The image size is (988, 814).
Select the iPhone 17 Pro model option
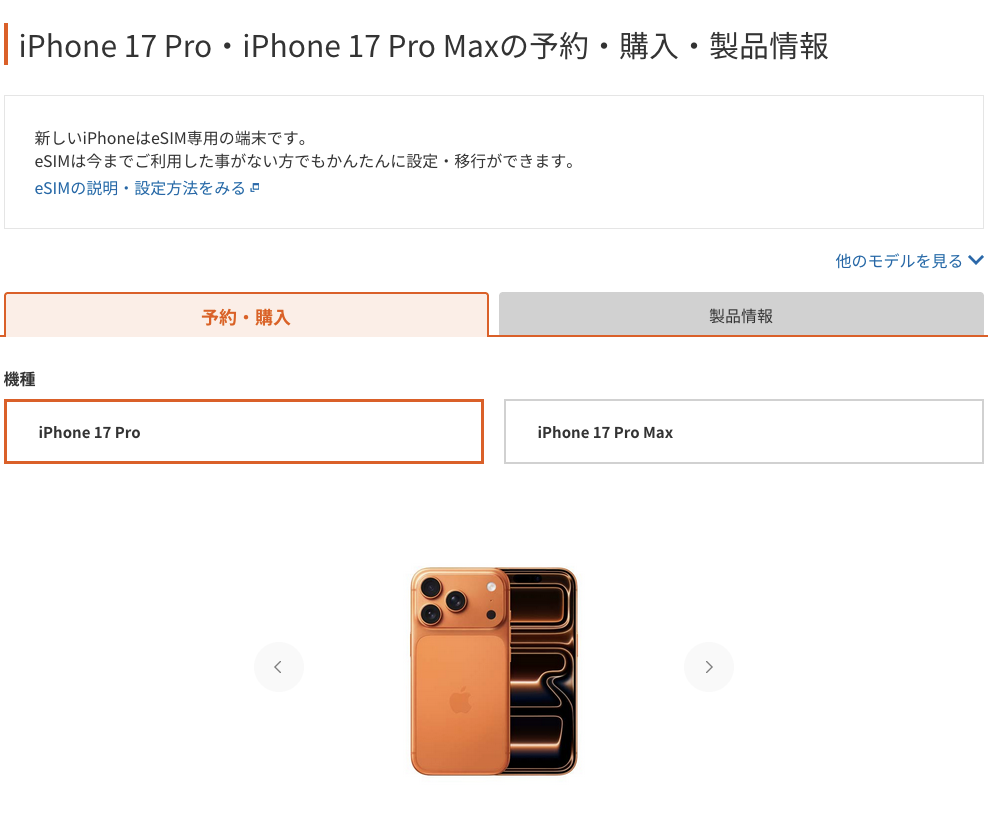pyautogui.click(x=244, y=432)
